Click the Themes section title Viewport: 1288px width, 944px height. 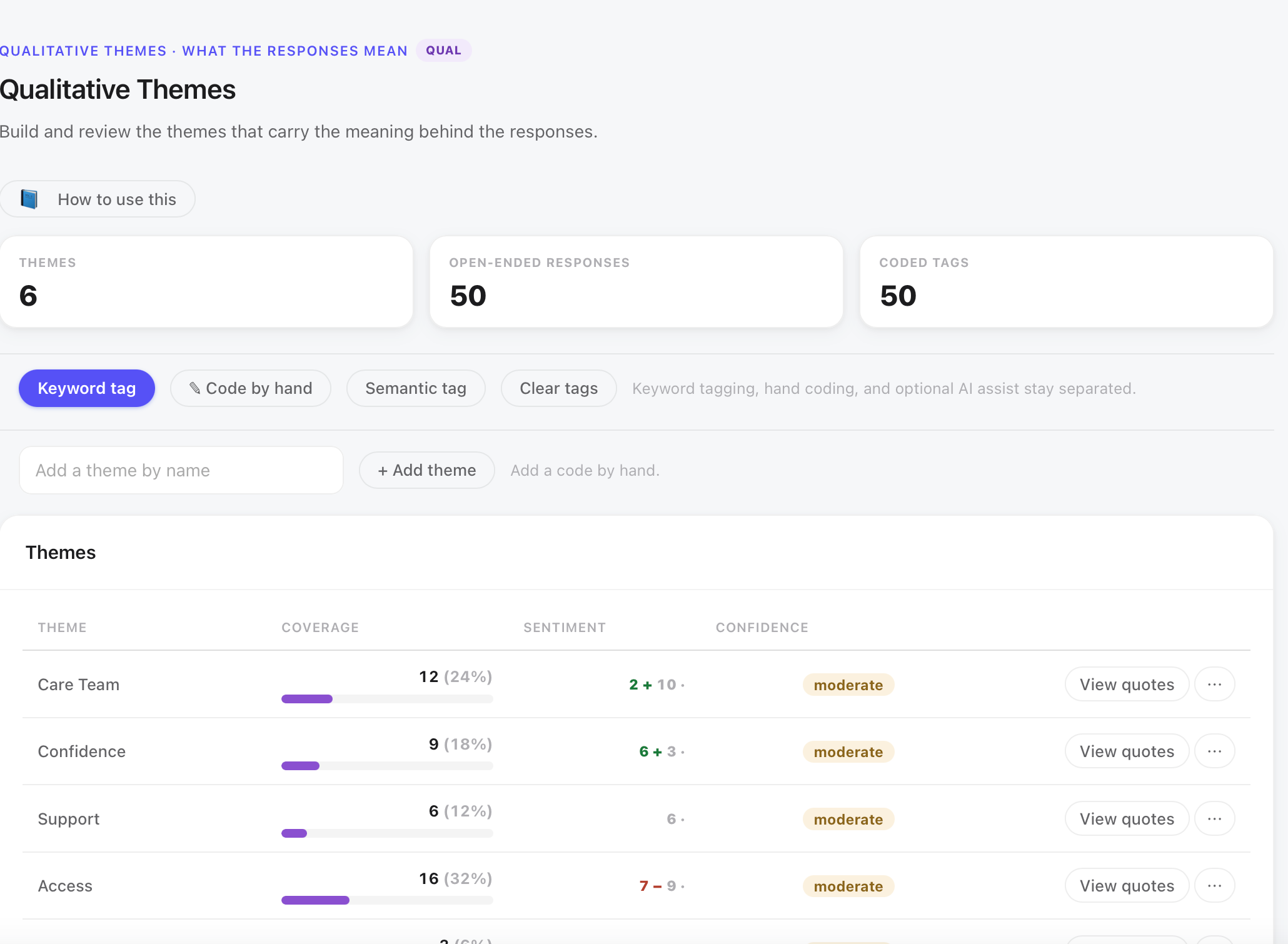tap(61, 553)
